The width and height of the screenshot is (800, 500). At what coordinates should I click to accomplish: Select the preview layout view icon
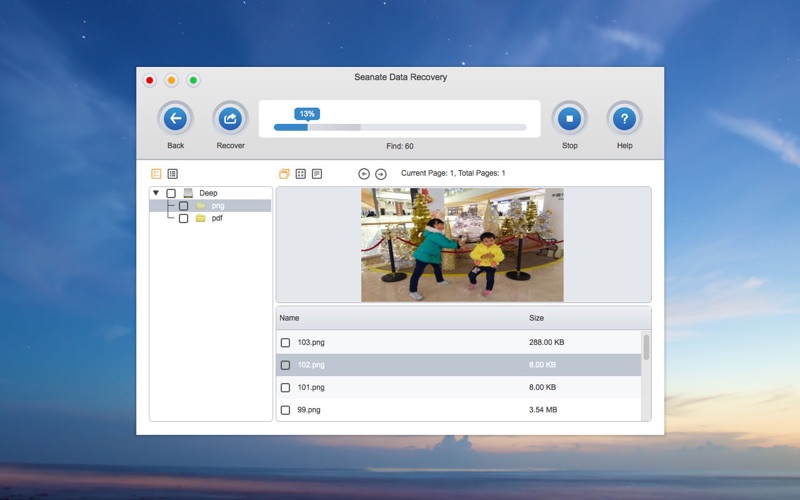point(284,174)
